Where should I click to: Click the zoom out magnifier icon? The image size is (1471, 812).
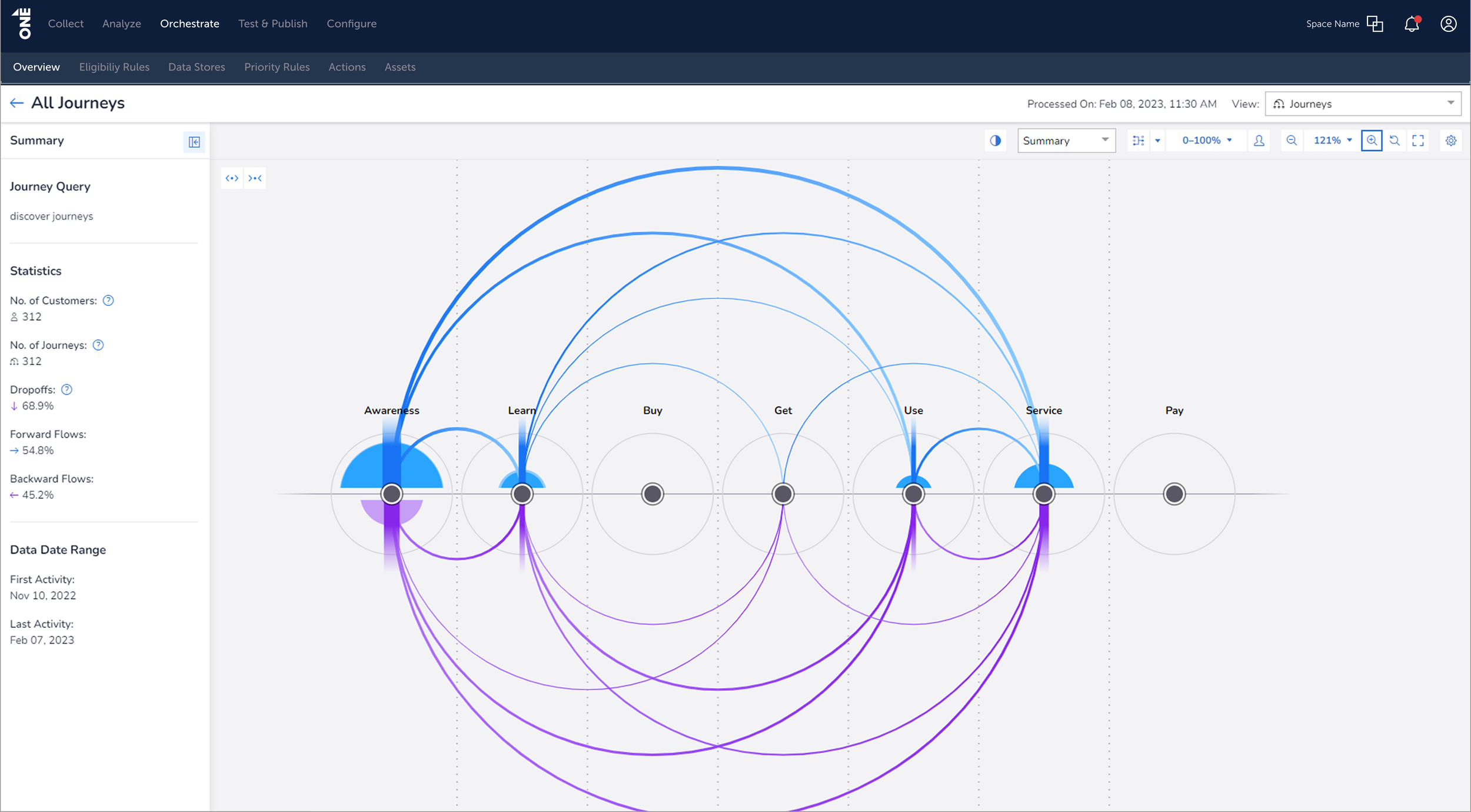[1292, 141]
